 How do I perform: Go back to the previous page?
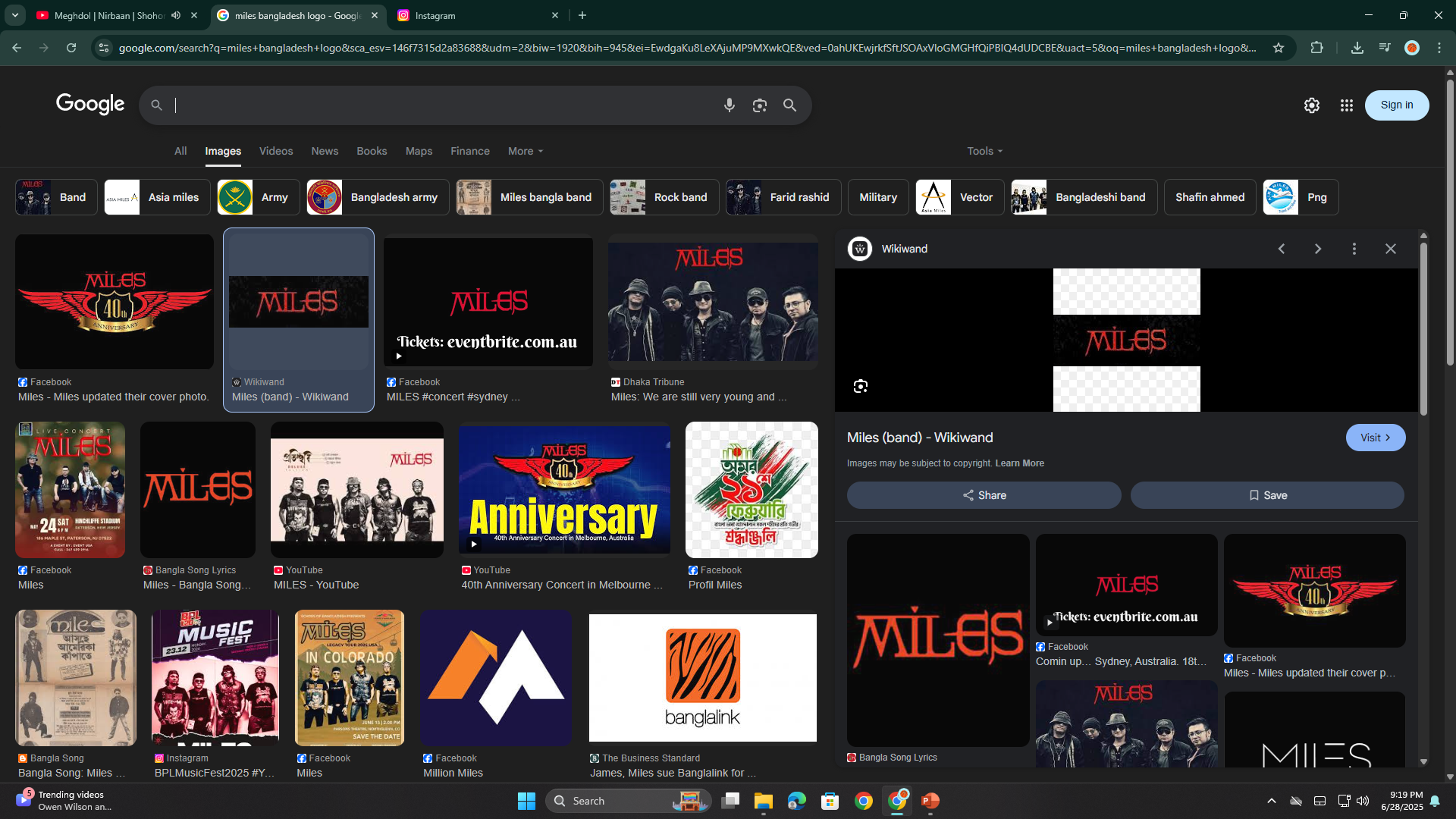click(x=17, y=48)
